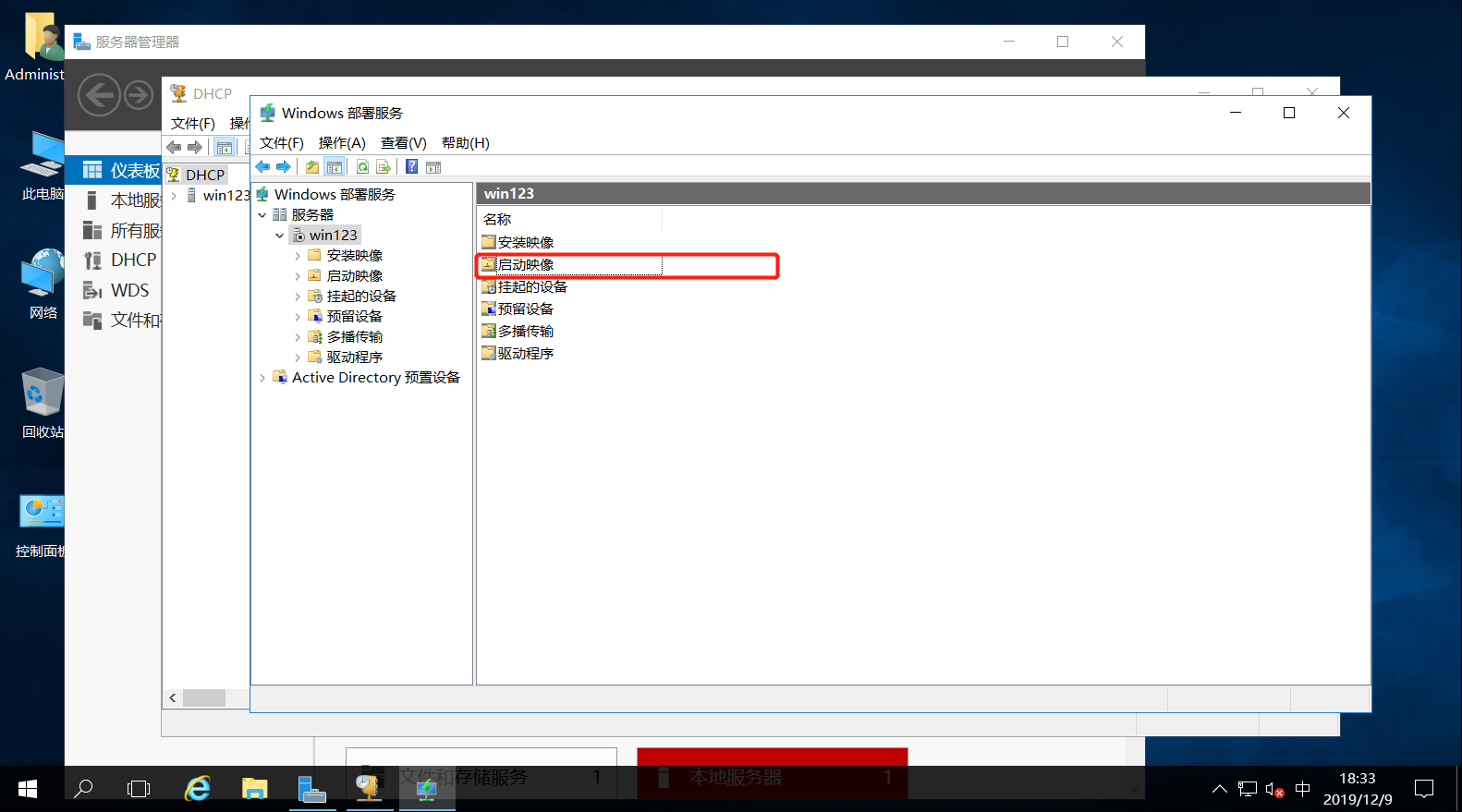Image resolution: width=1462 pixels, height=812 pixels.
Task: Expand 多播传输 in the tree
Action: coord(298,337)
